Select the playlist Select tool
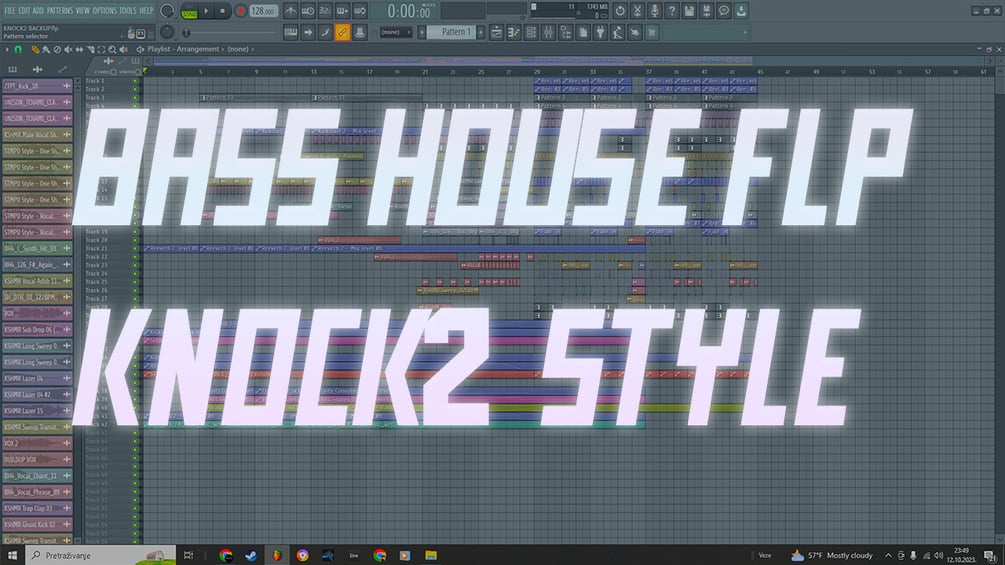1005x565 pixels. [x=101, y=49]
